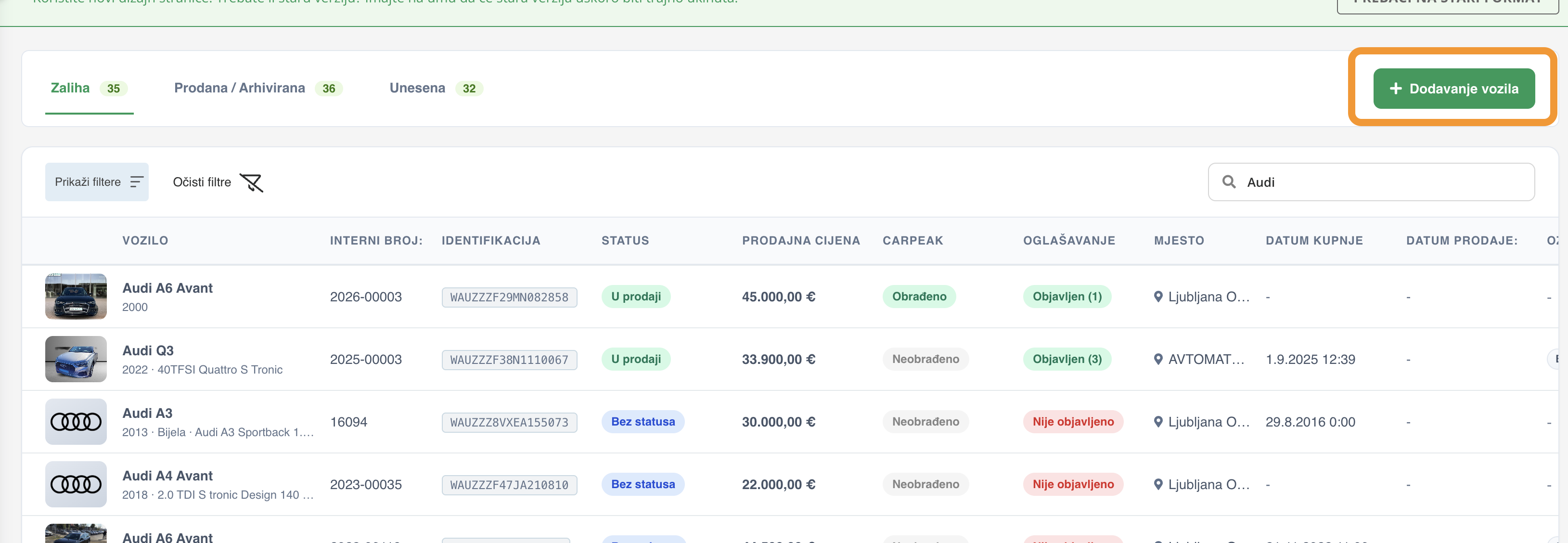
Task: Click VIN WAUZZZF38N1110067 badge
Action: click(x=510, y=360)
